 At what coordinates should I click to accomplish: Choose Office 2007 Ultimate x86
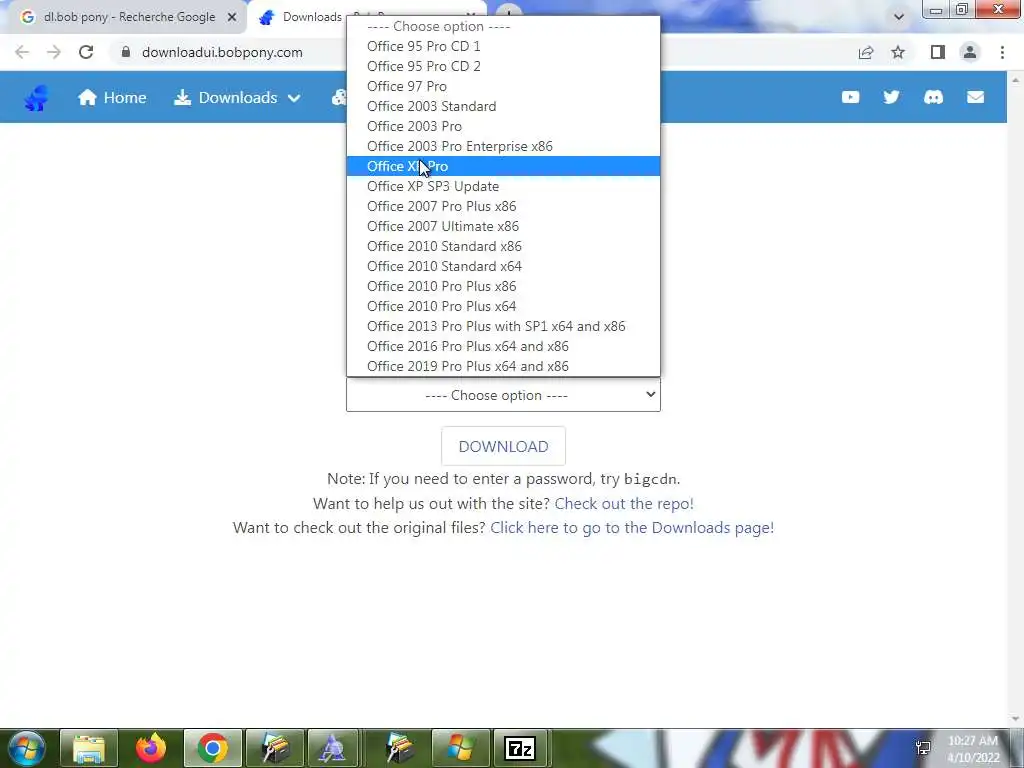(x=504, y=226)
